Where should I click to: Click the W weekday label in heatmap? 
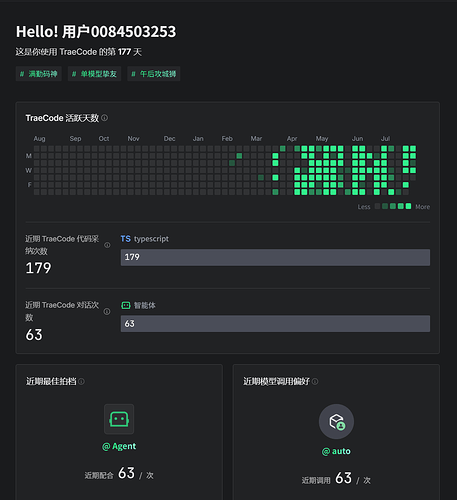pos(29,170)
